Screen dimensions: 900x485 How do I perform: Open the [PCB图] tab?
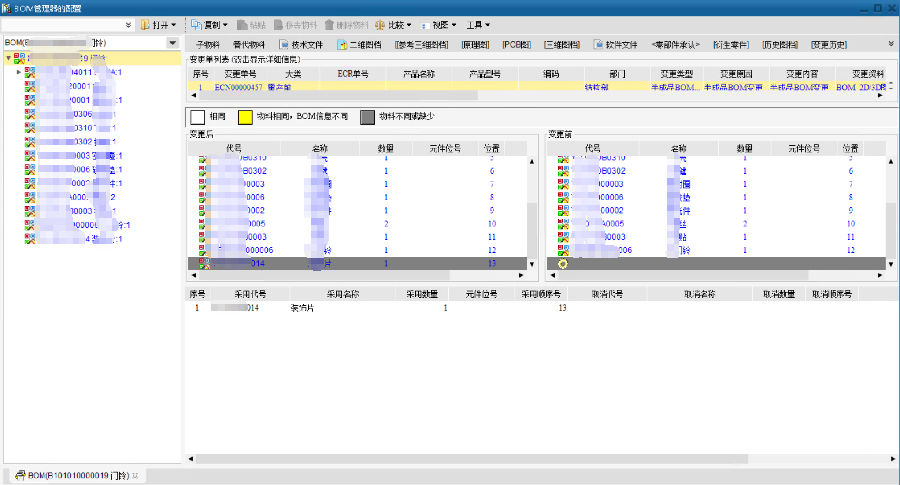point(517,44)
